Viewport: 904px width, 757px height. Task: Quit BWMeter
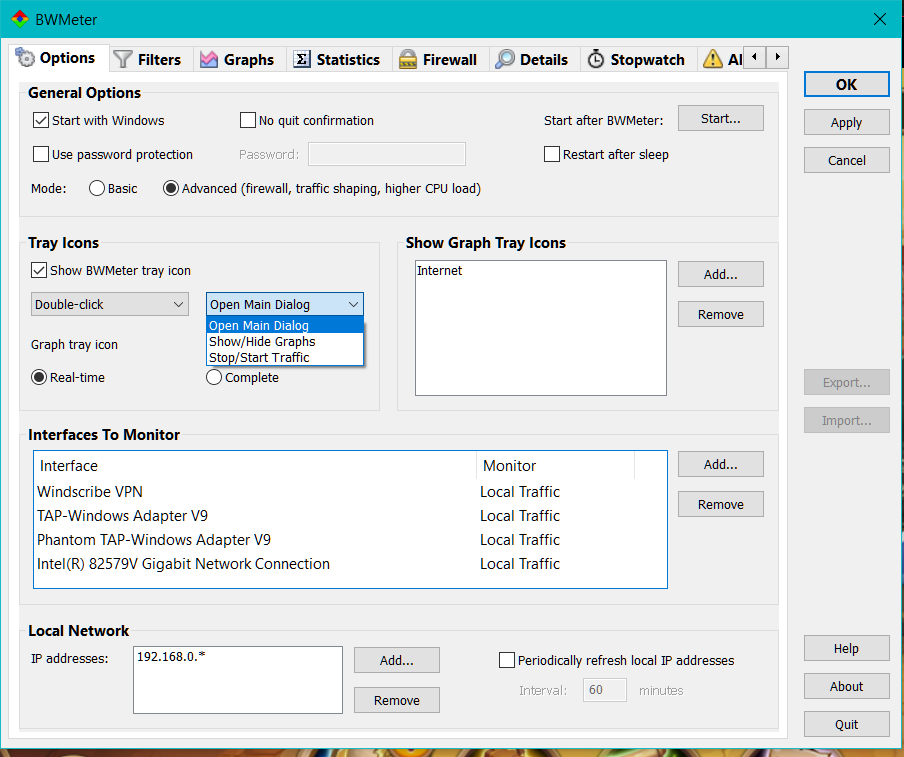coord(846,724)
